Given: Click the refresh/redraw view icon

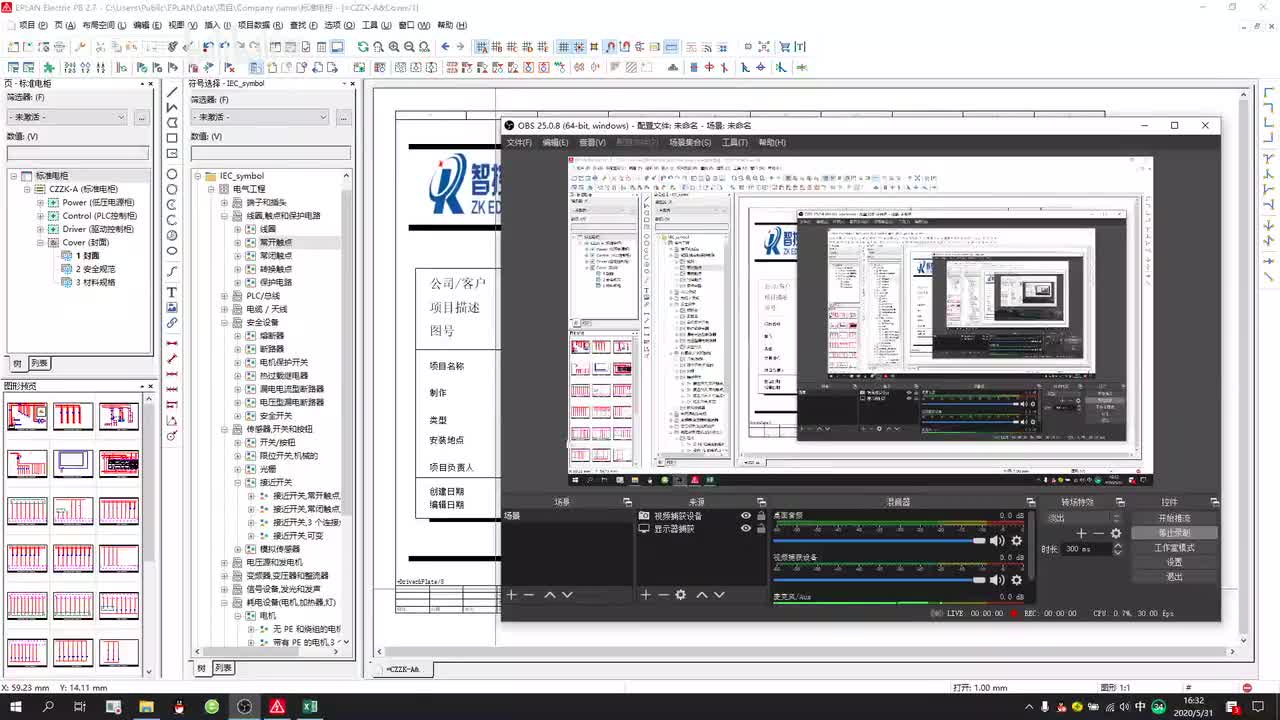Looking at the screenshot, I should click(x=363, y=47).
